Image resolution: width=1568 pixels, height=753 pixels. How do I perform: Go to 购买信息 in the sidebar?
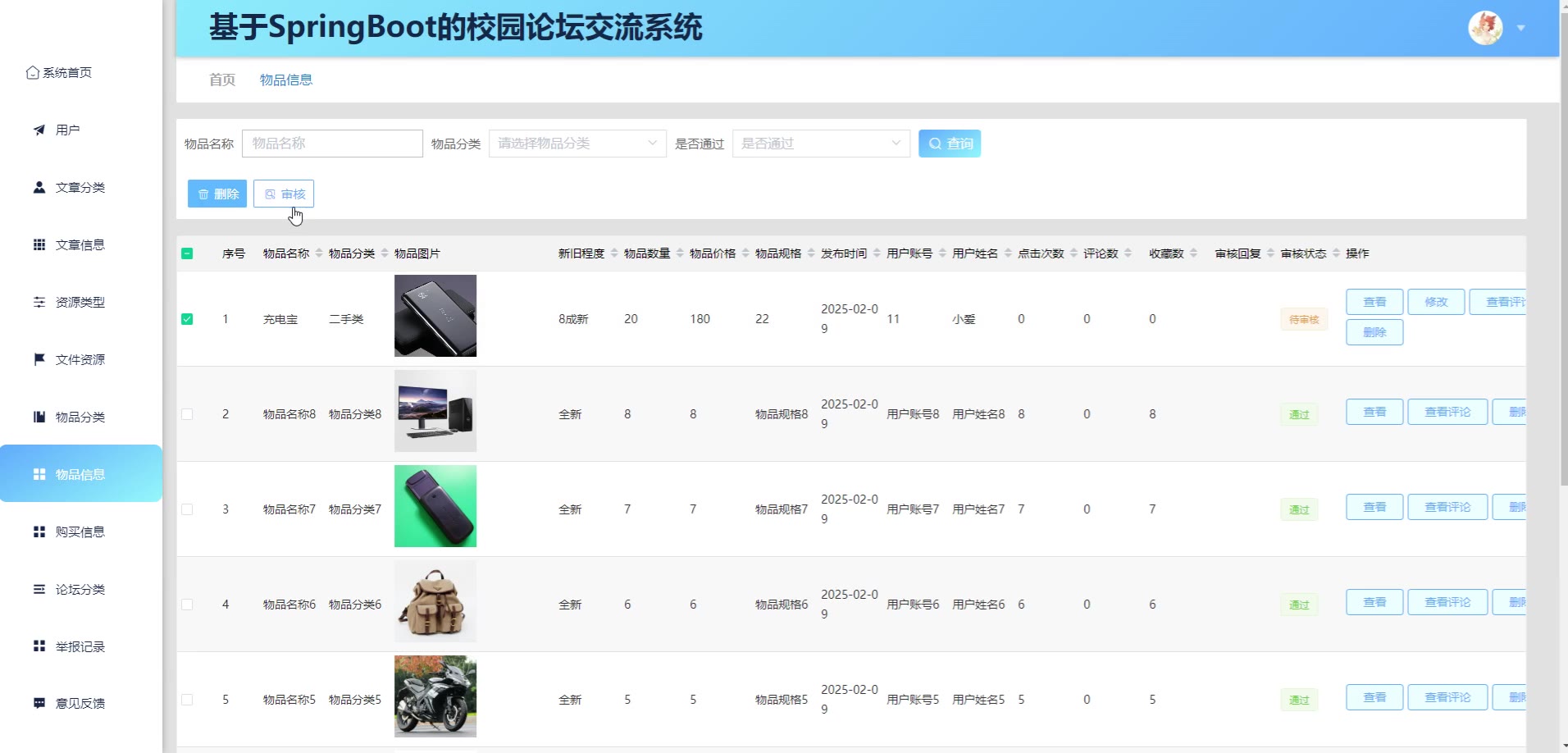pyautogui.click(x=80, y=532)
